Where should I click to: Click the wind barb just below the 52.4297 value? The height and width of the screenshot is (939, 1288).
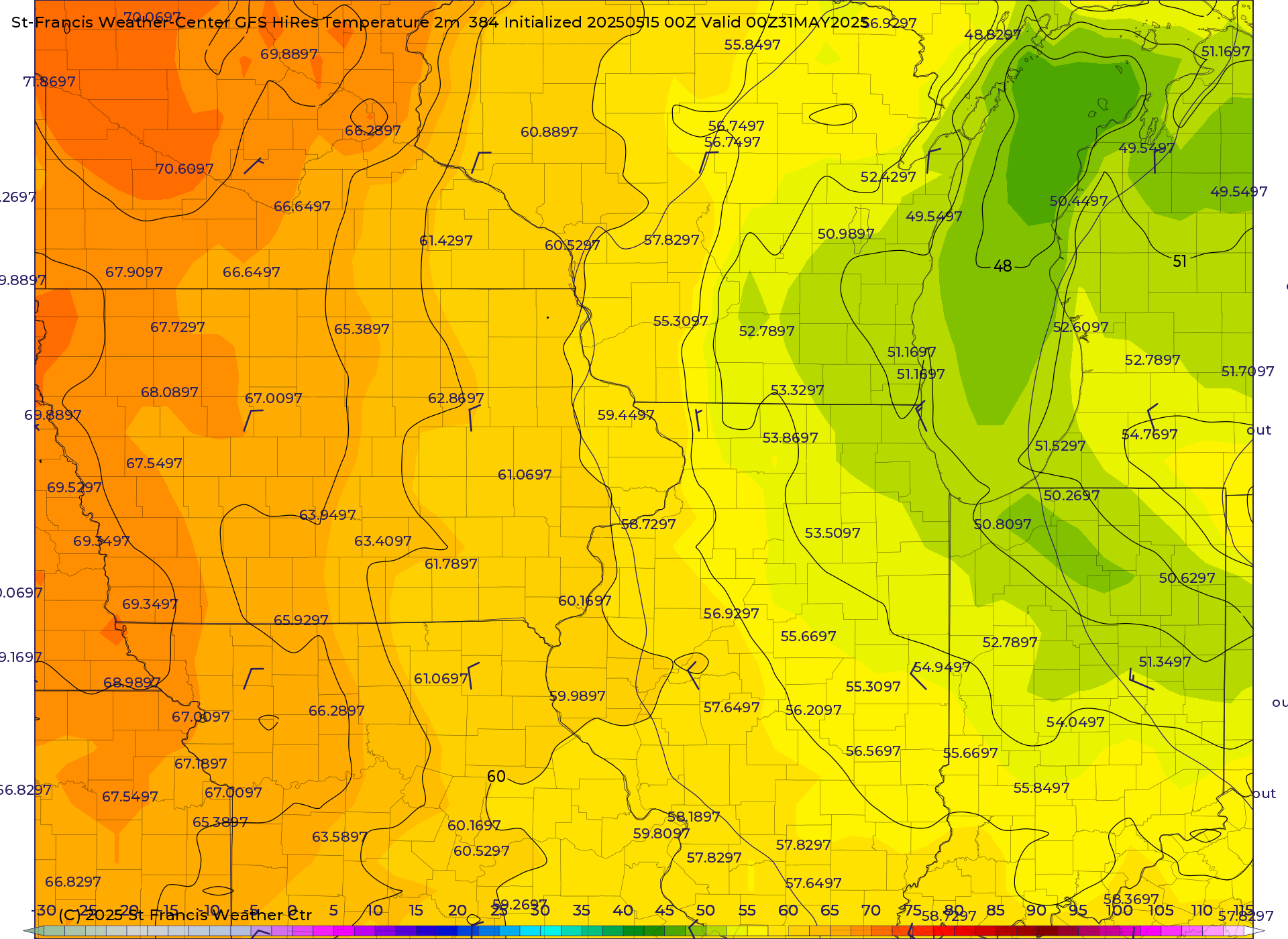click(x=933, y=161)
